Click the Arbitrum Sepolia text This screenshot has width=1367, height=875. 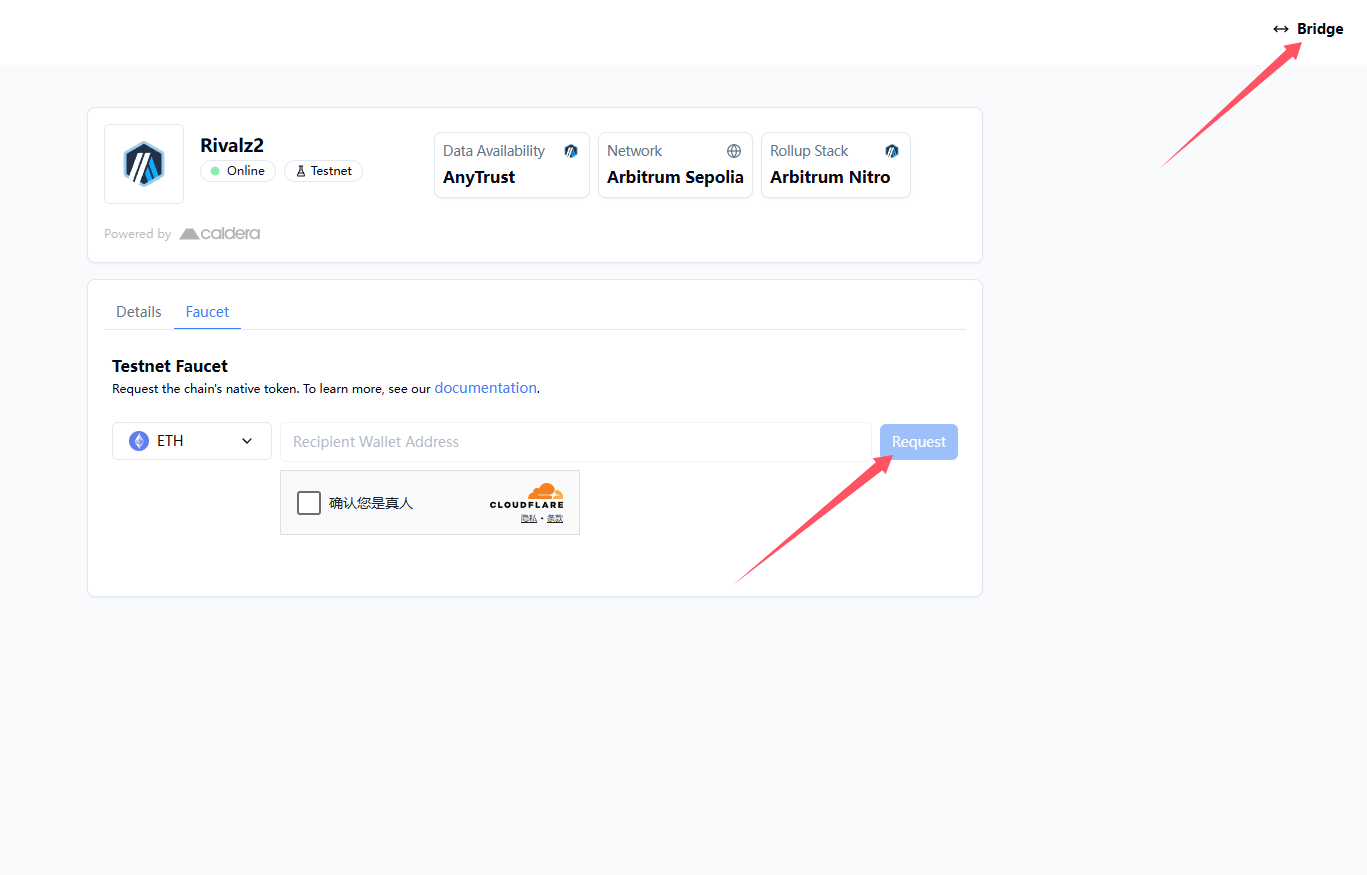pos(675,177)
